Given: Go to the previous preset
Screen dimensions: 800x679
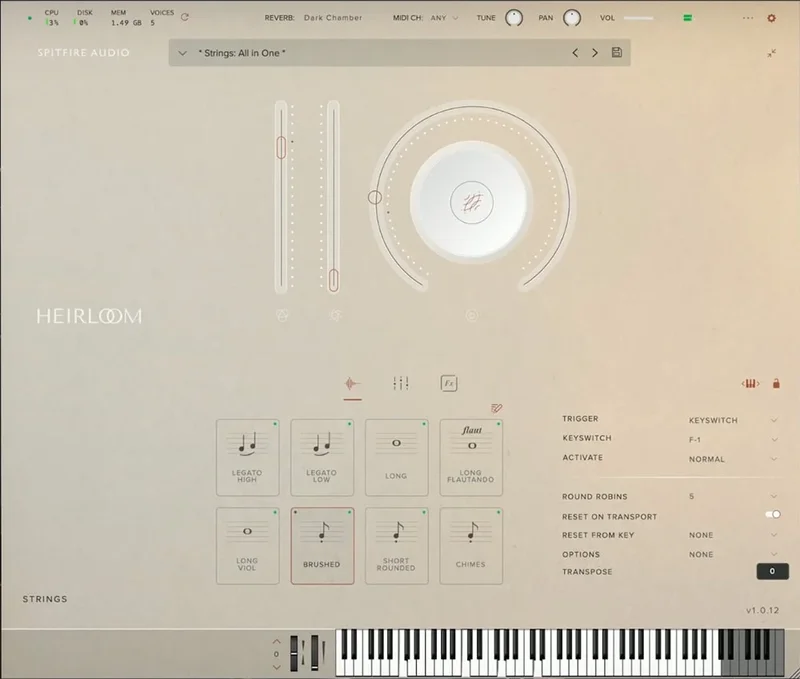Looking at the screenshot, I should pos(575,53).
